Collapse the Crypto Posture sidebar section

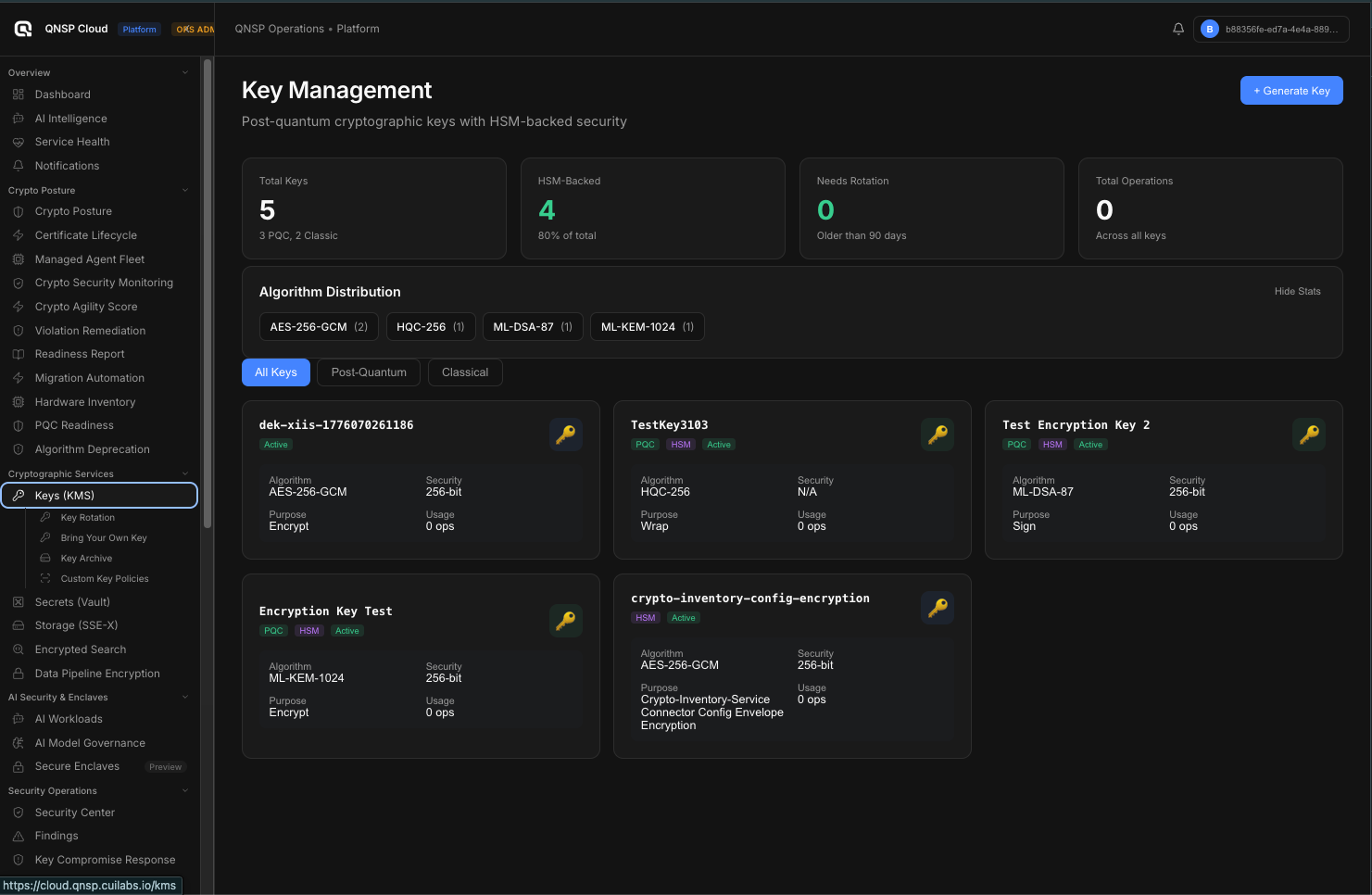(x=184, y=189)
